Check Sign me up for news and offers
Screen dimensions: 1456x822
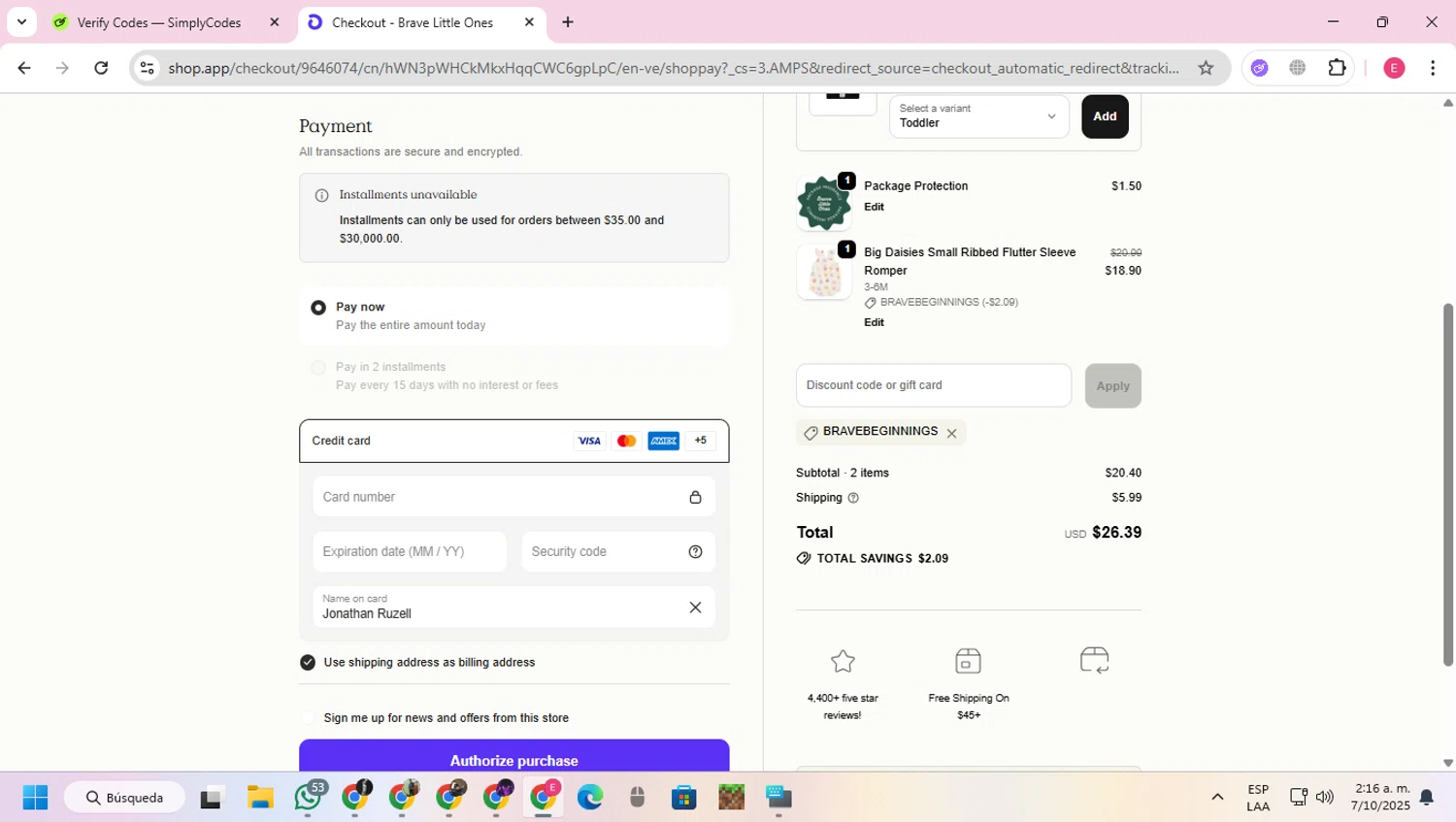tap(308, 718)
